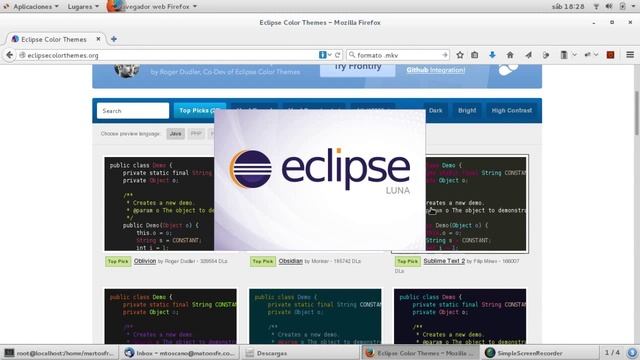
Task: Open the Obsidian theme link
Action: pyautogui.click(x=291, y=261)
